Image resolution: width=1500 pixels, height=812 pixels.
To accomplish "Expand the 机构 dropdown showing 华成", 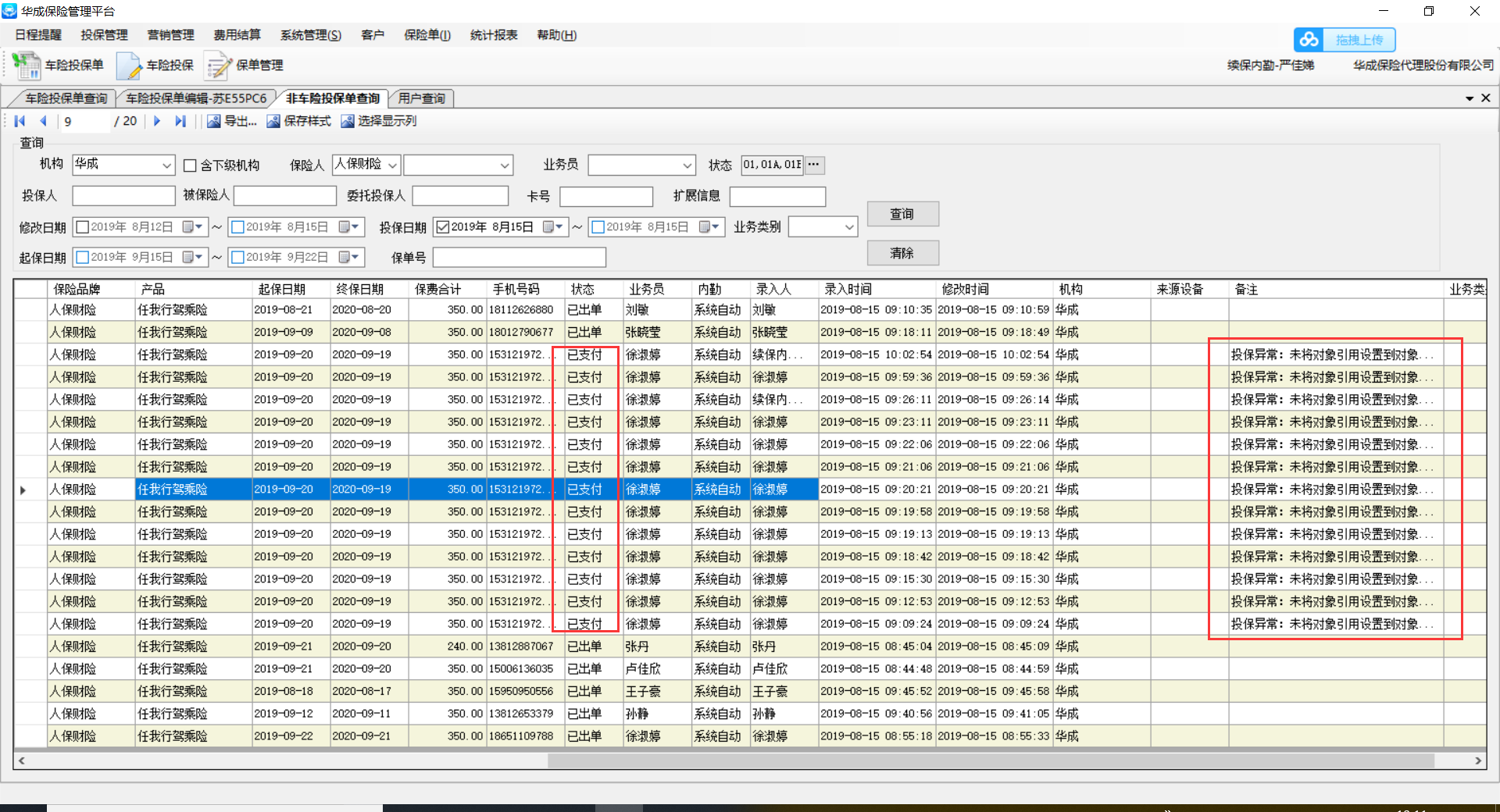I will [x=166, y=166].
